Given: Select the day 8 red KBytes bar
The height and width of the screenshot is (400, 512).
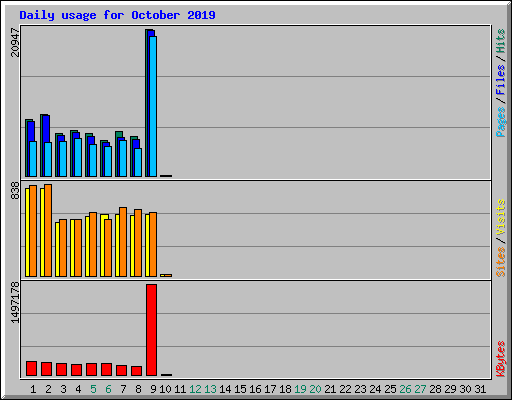Looking at the screenshot, I should (136, 371).
